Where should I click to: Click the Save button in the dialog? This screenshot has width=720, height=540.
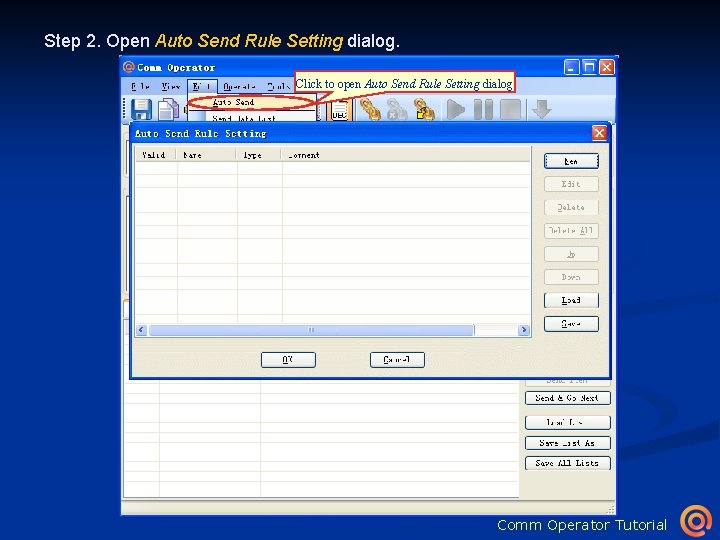[x=571, y=324]
